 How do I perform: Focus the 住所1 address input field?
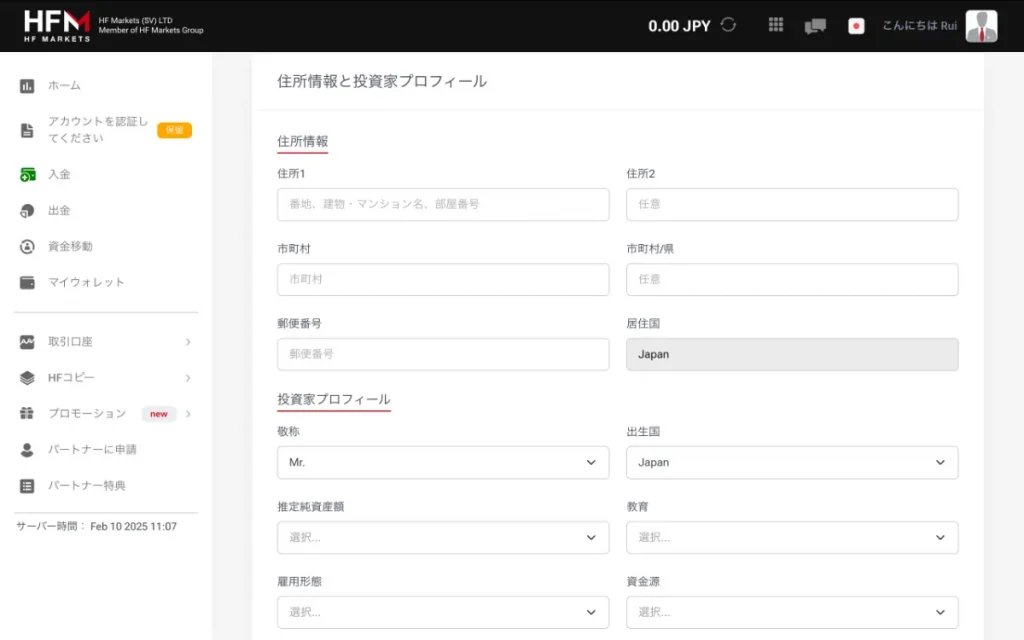pos(443,204)
